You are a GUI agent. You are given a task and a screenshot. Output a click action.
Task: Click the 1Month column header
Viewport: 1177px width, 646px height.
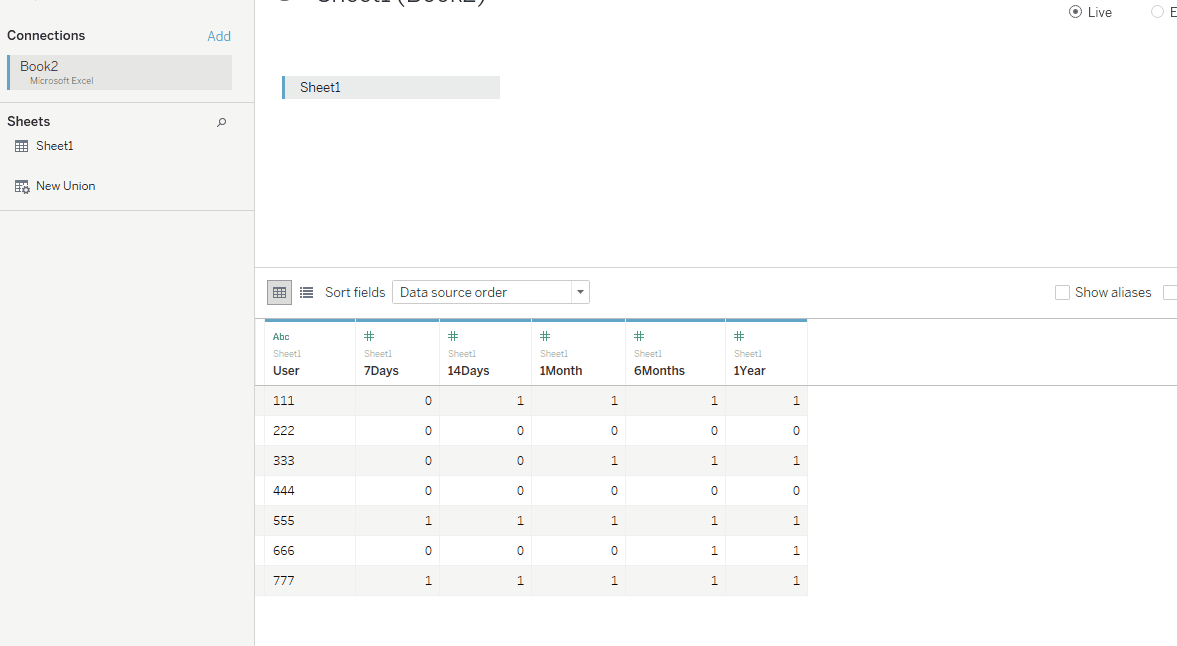[560, 370]
